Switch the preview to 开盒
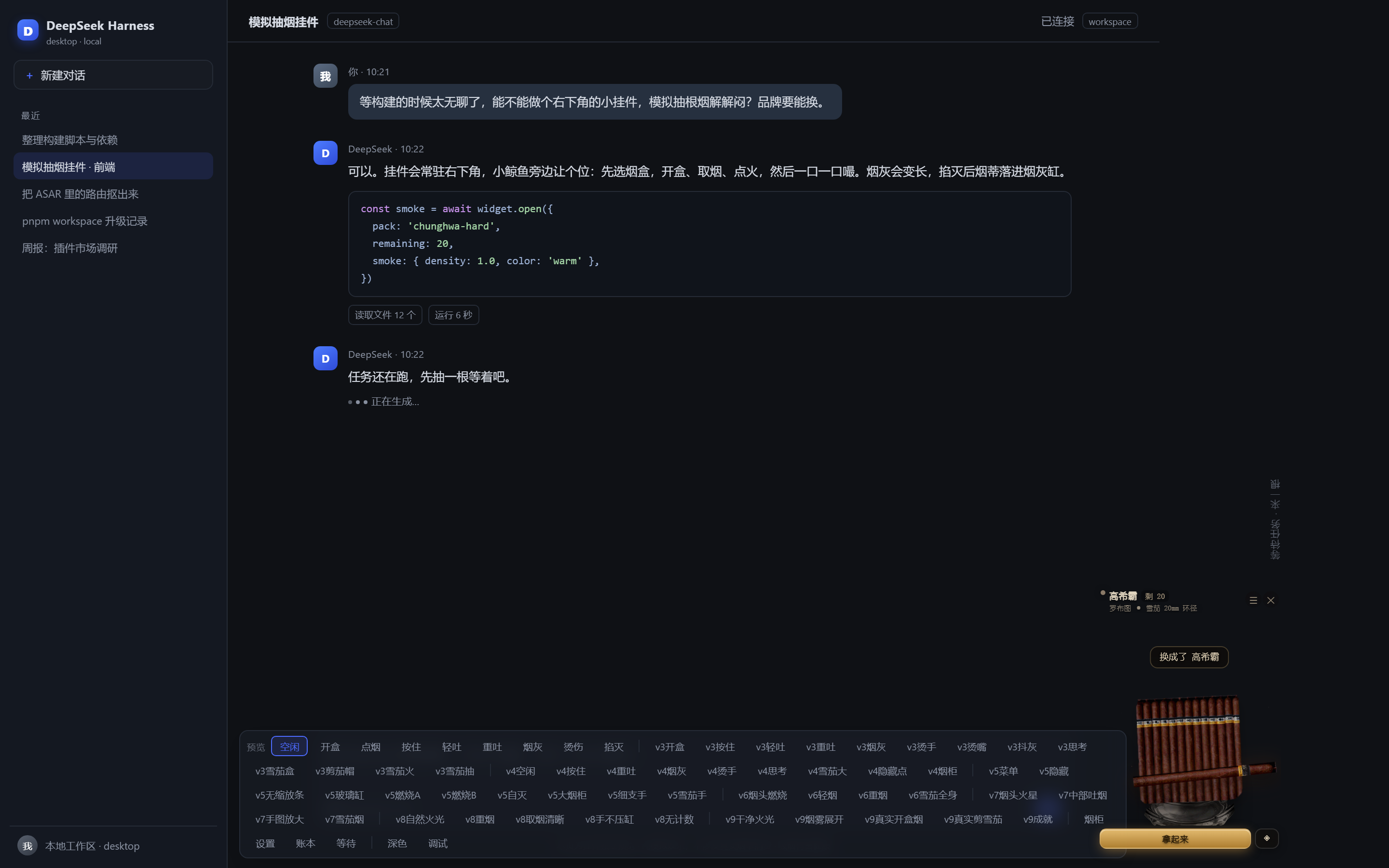The image size is (1389, 868). (330, 746)
